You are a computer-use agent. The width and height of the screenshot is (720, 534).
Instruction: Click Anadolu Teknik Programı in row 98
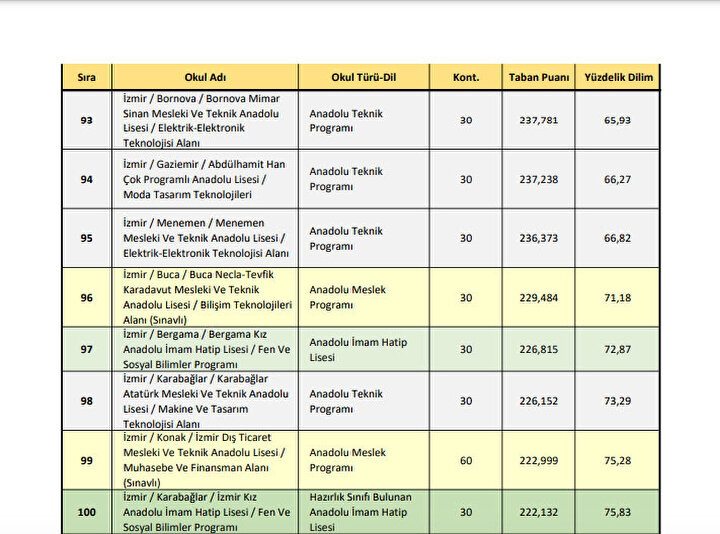pos(346,401)
